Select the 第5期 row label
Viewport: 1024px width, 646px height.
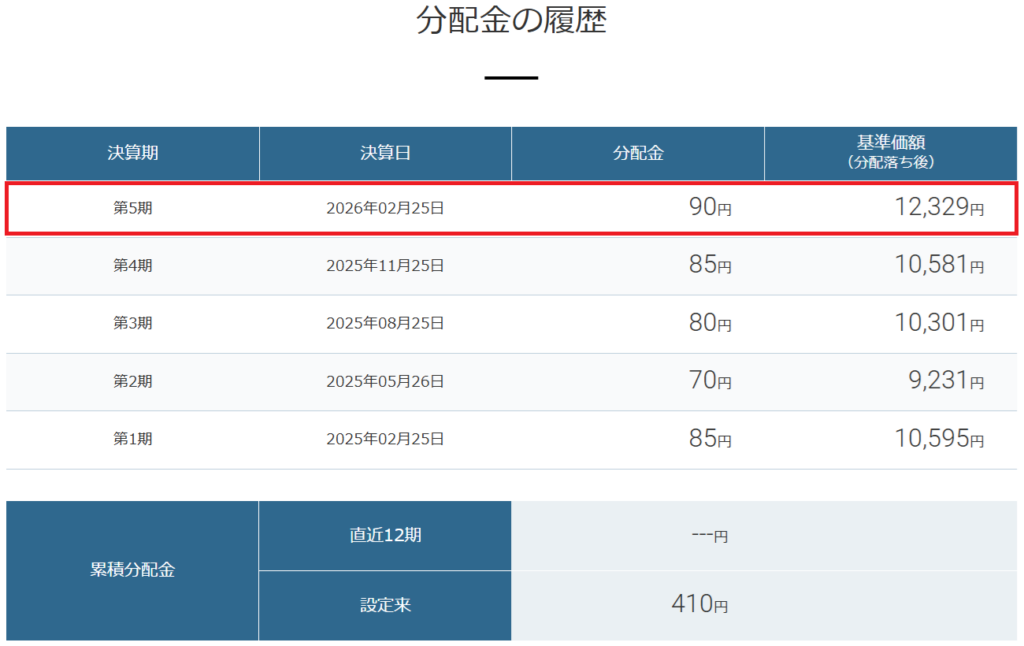(x=133, y=208)
